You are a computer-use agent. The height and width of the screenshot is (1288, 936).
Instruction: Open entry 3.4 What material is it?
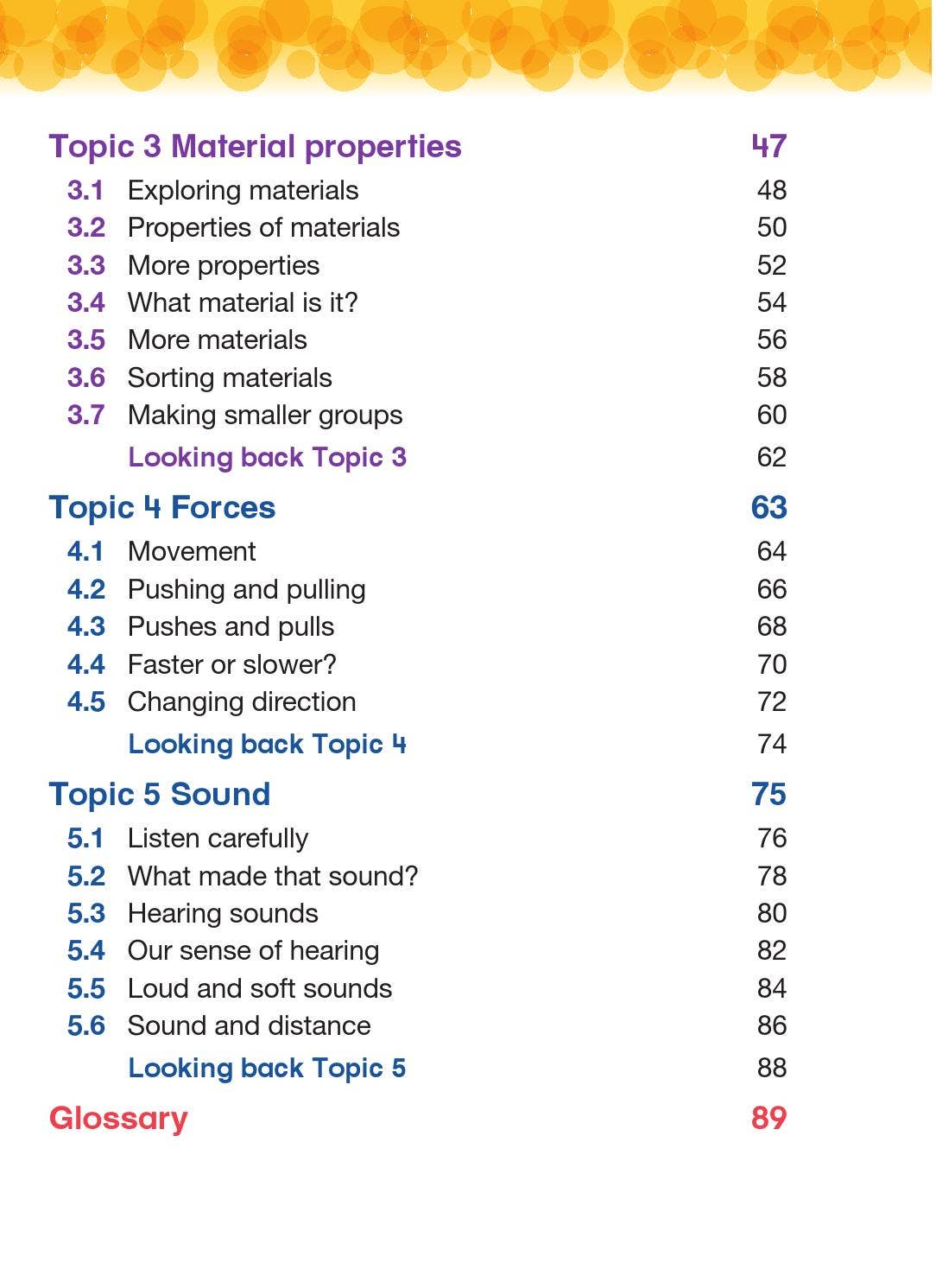point(212,302)
